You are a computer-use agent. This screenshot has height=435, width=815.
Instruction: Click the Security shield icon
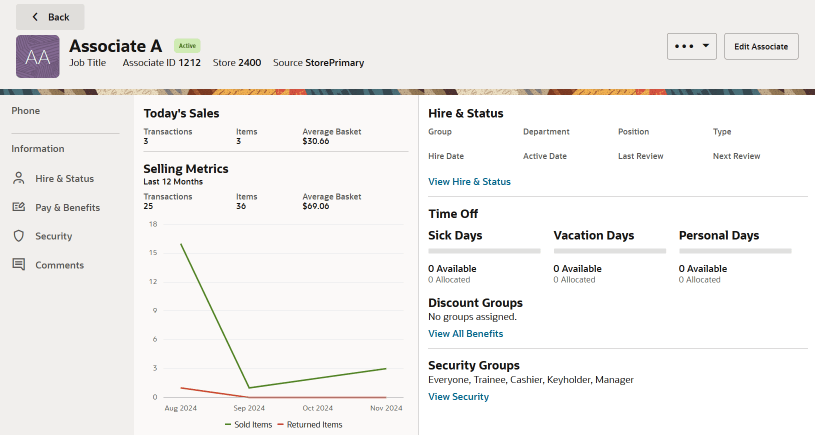[19, 236]
